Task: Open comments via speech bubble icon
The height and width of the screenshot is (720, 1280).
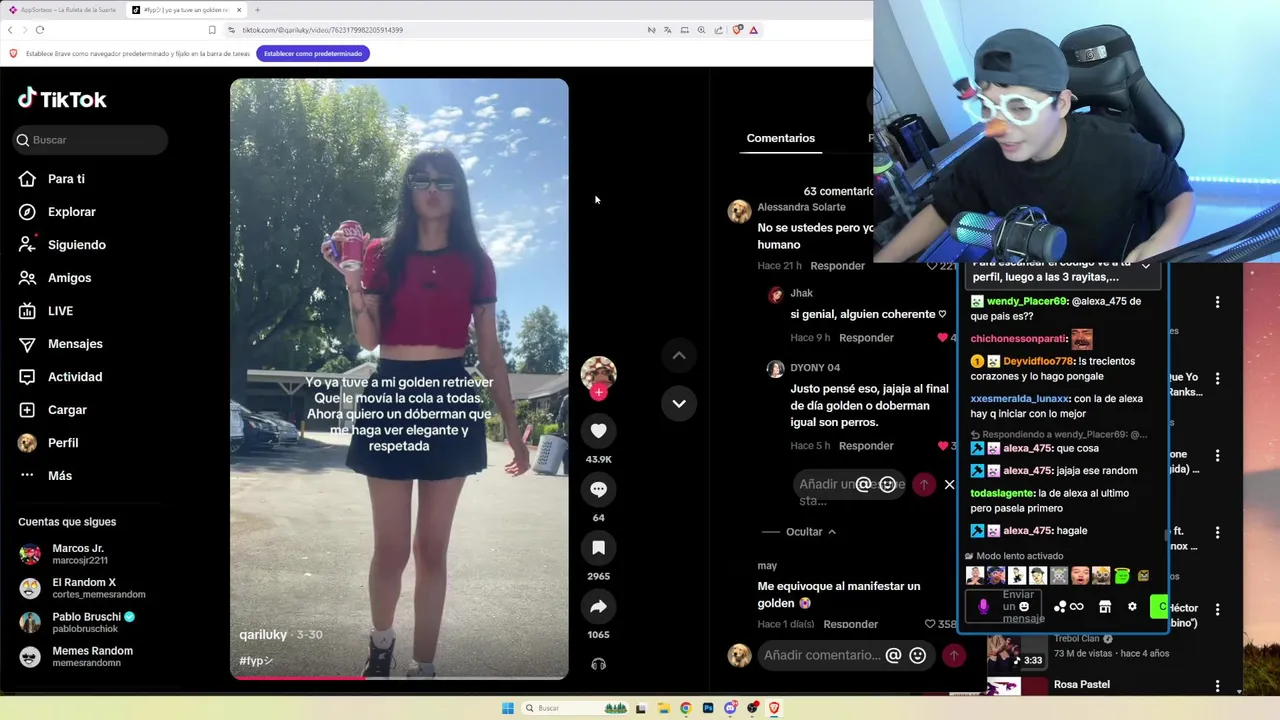Action: tap(598, 489)
